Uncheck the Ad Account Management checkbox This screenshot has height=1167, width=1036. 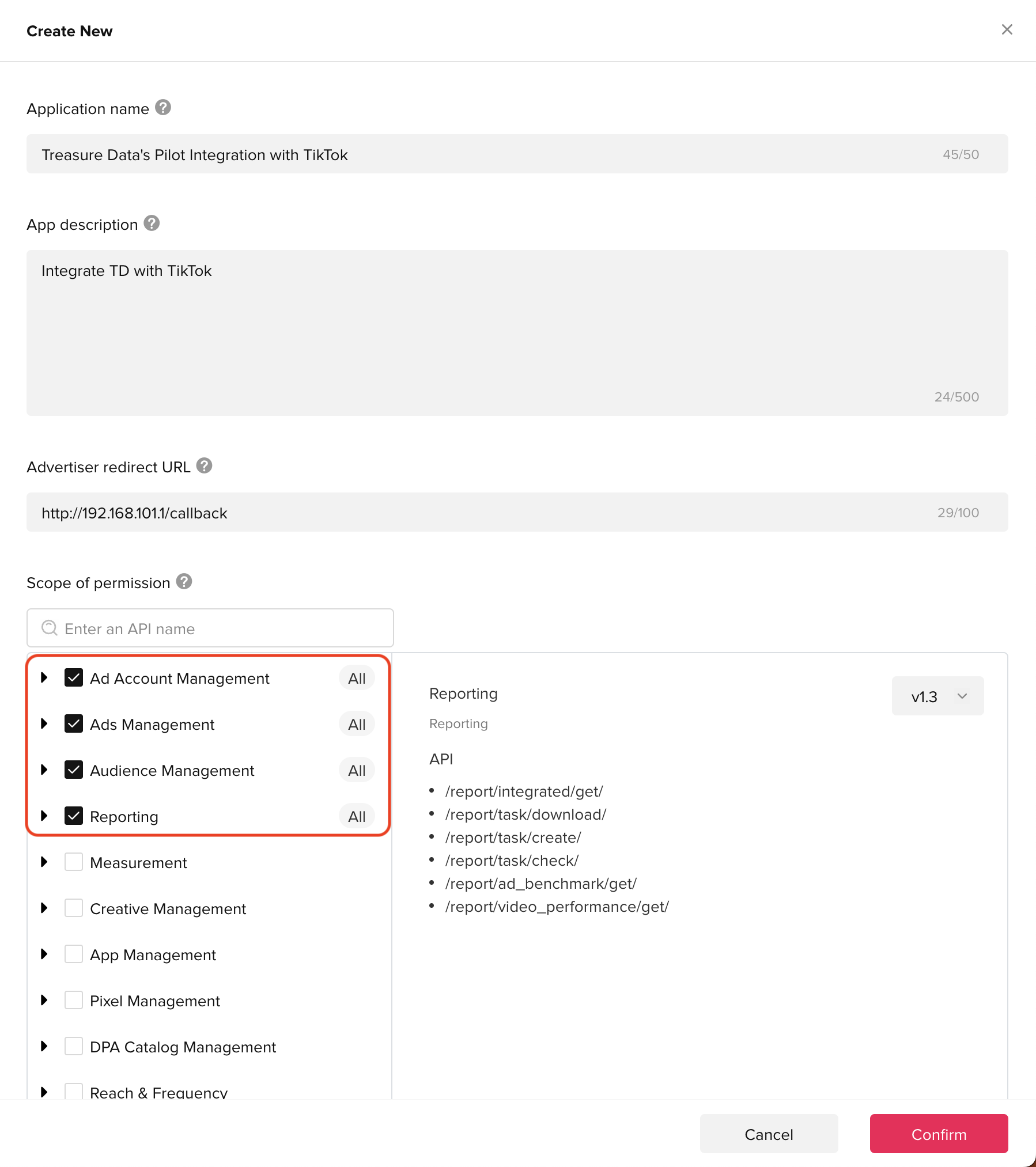74,678
